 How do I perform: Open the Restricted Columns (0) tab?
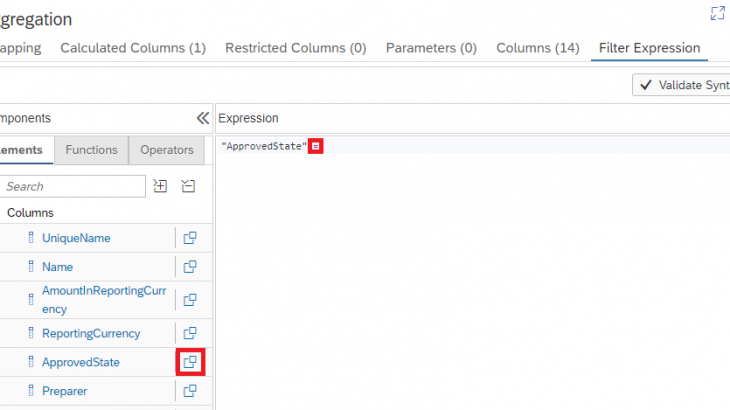point(295,48)
